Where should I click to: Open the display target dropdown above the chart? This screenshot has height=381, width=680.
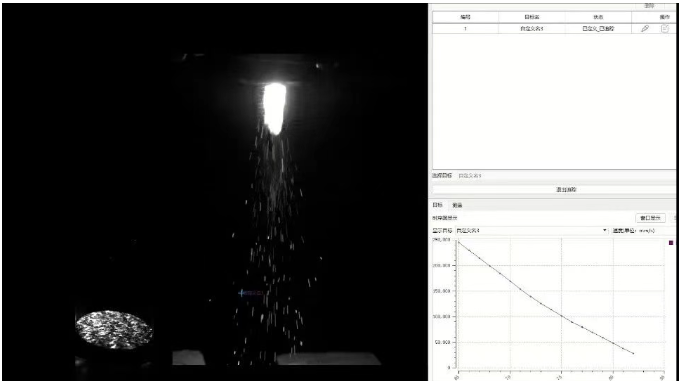(532, 231)
